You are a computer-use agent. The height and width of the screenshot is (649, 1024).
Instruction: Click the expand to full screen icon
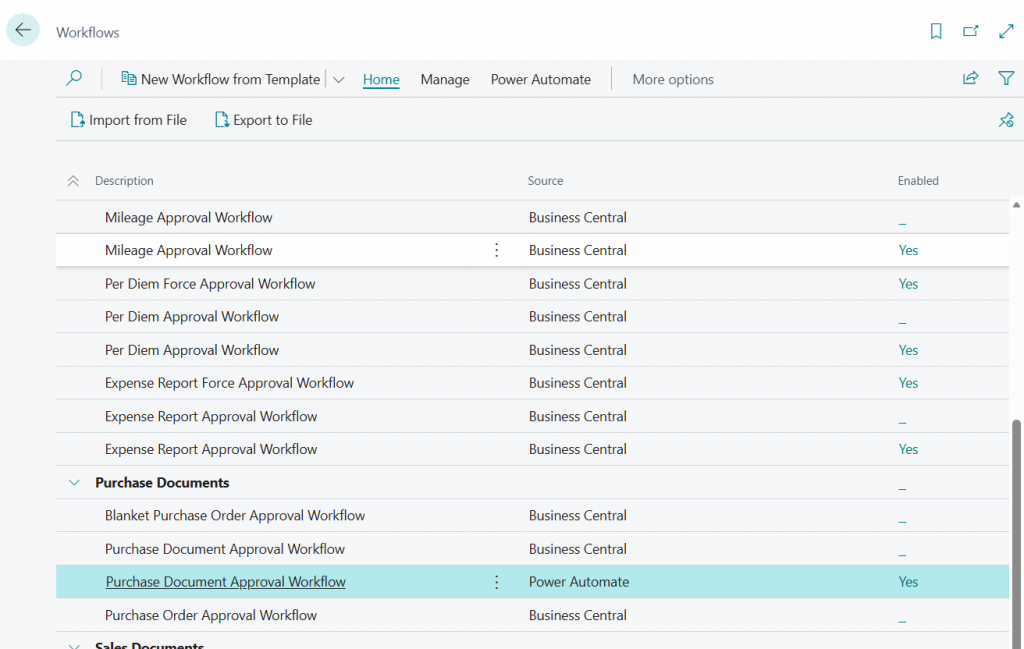(x=1006, y=32)
